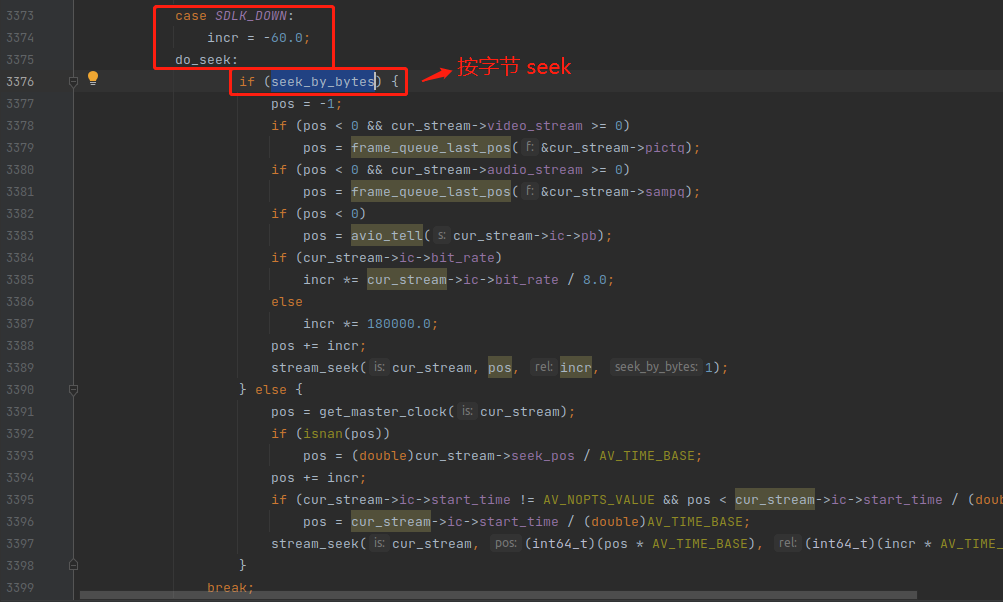Click the yellow lightbulb quick-fix icon
This screenshot has width=1003, height=602.
[x=93, y=79]
